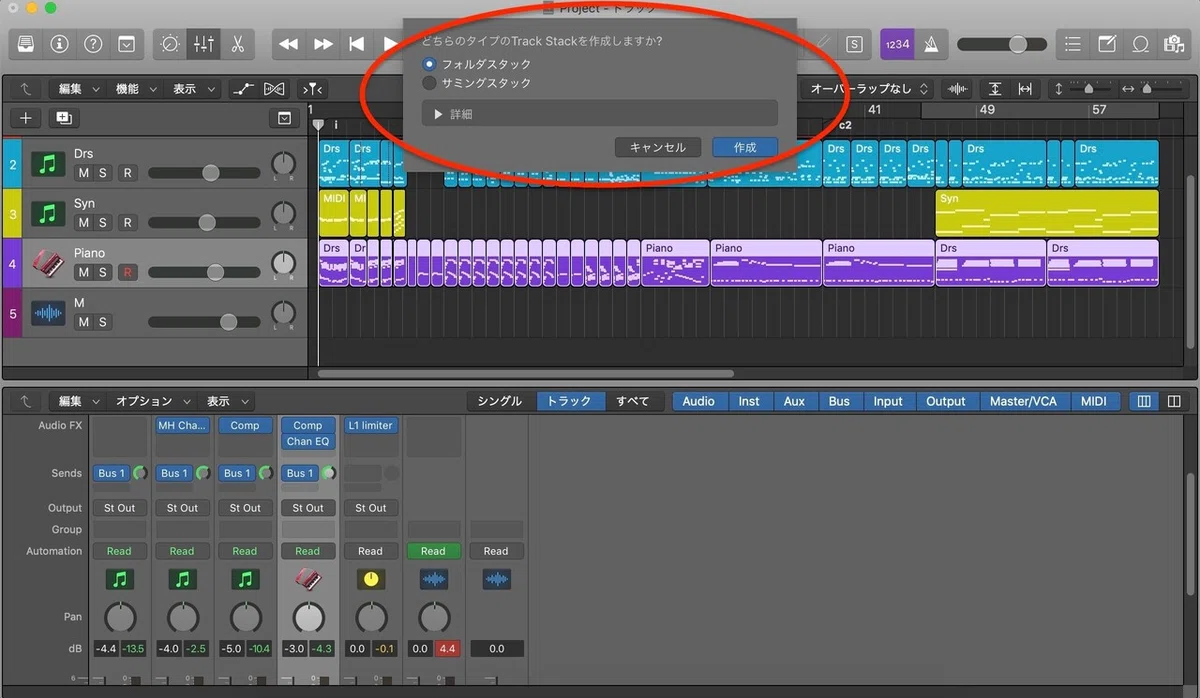The image size is (1200, 698).
Task: Select the サミングスタック radio button
Action: pyautogui.click(x=430, y=83)
